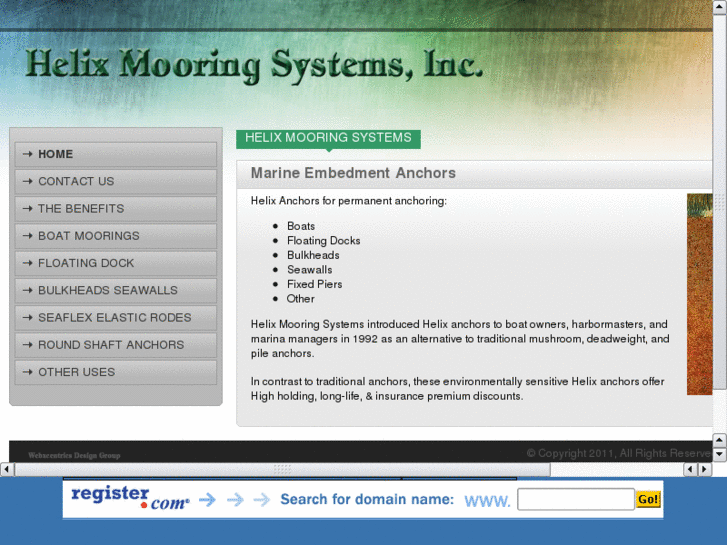Open the HOME menu item
Viewport: 727px width, 545px height.
point(115,154)
